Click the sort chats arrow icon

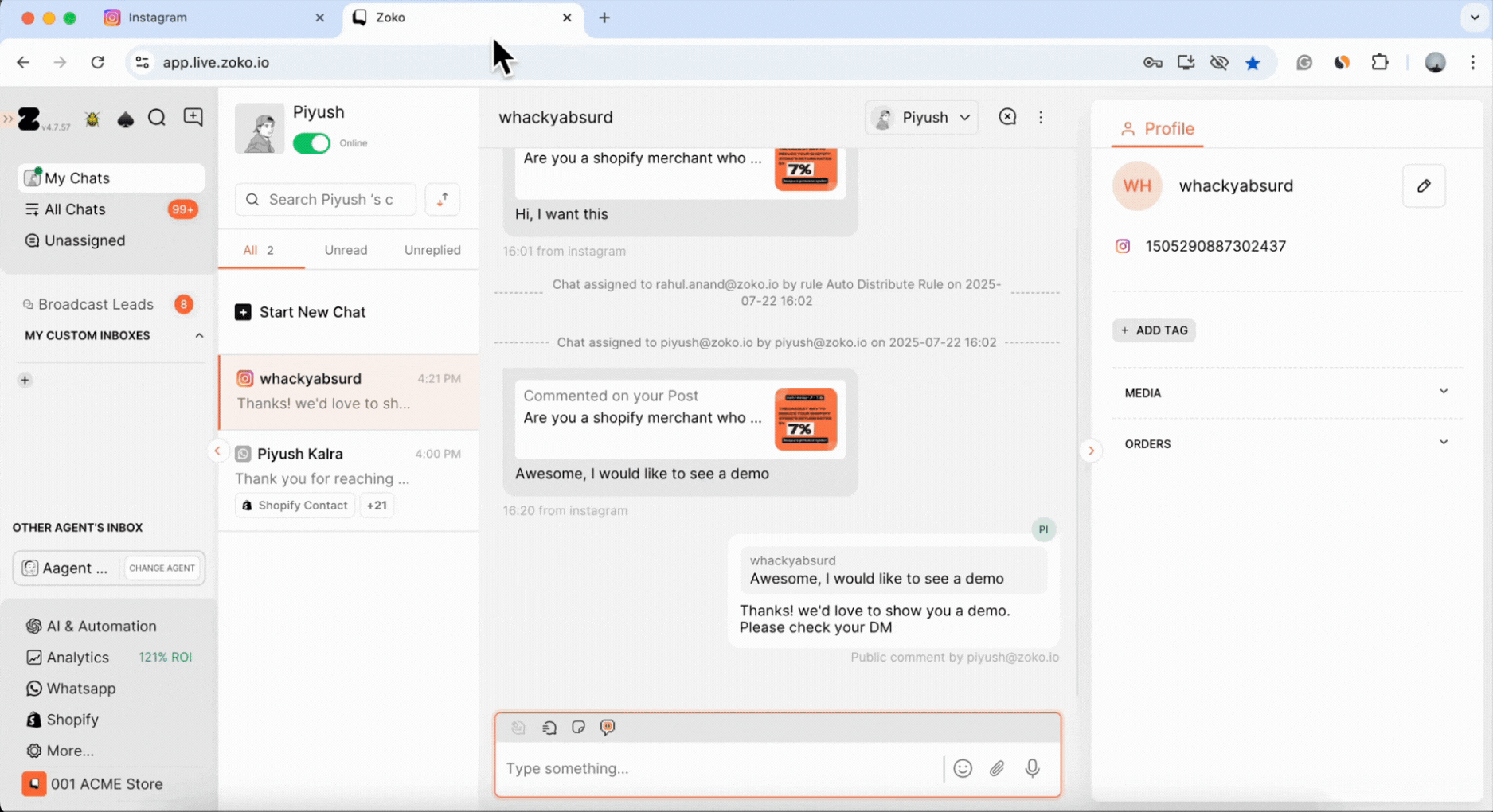tap(443, 199)
